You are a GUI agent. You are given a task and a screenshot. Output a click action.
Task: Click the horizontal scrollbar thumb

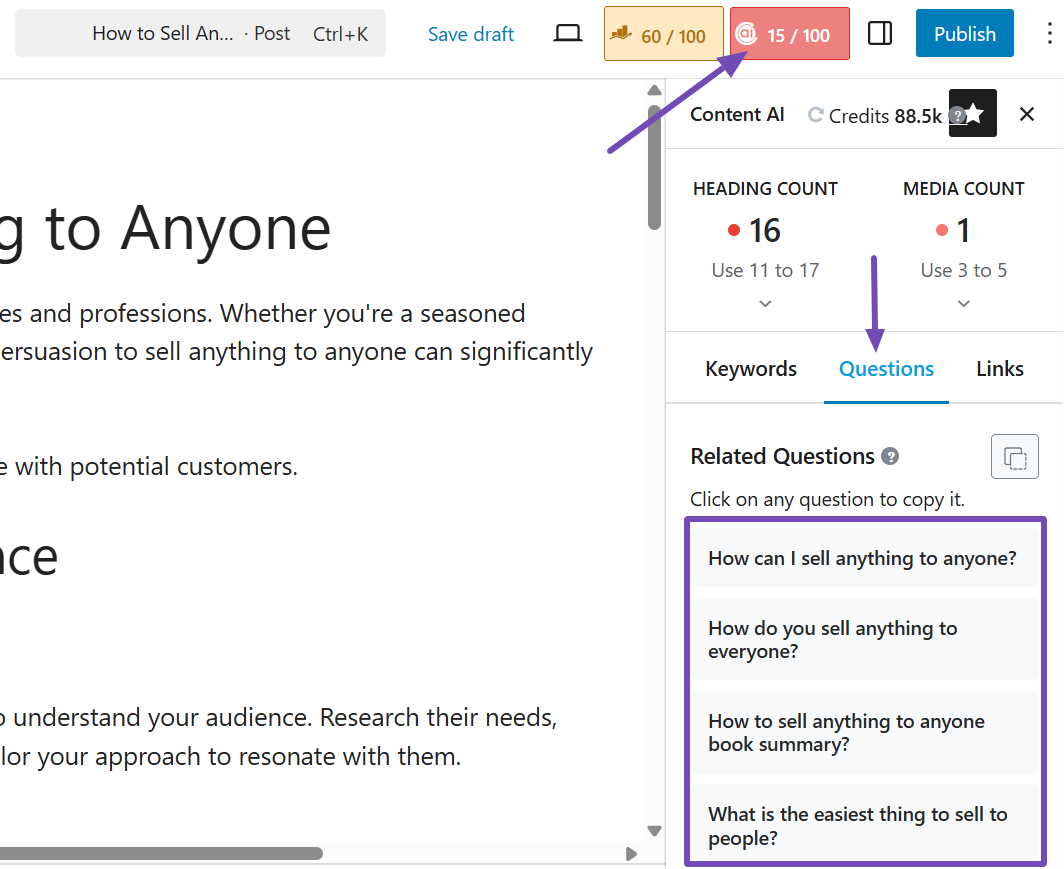point(160,853)
